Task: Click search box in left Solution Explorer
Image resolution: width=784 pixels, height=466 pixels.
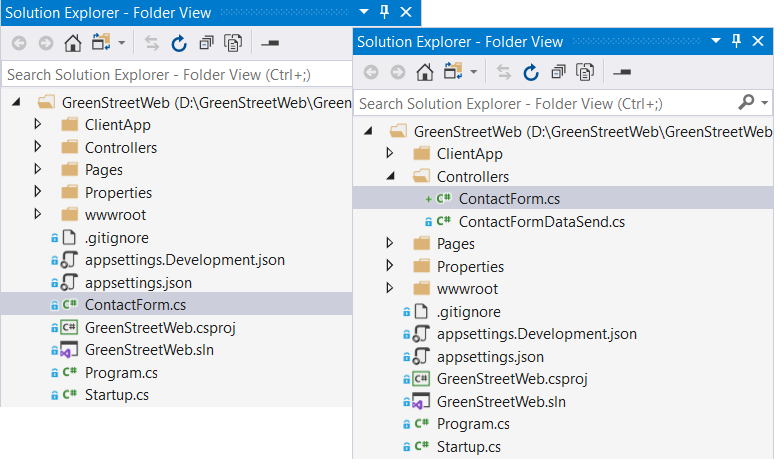Action: click(178, 74)
